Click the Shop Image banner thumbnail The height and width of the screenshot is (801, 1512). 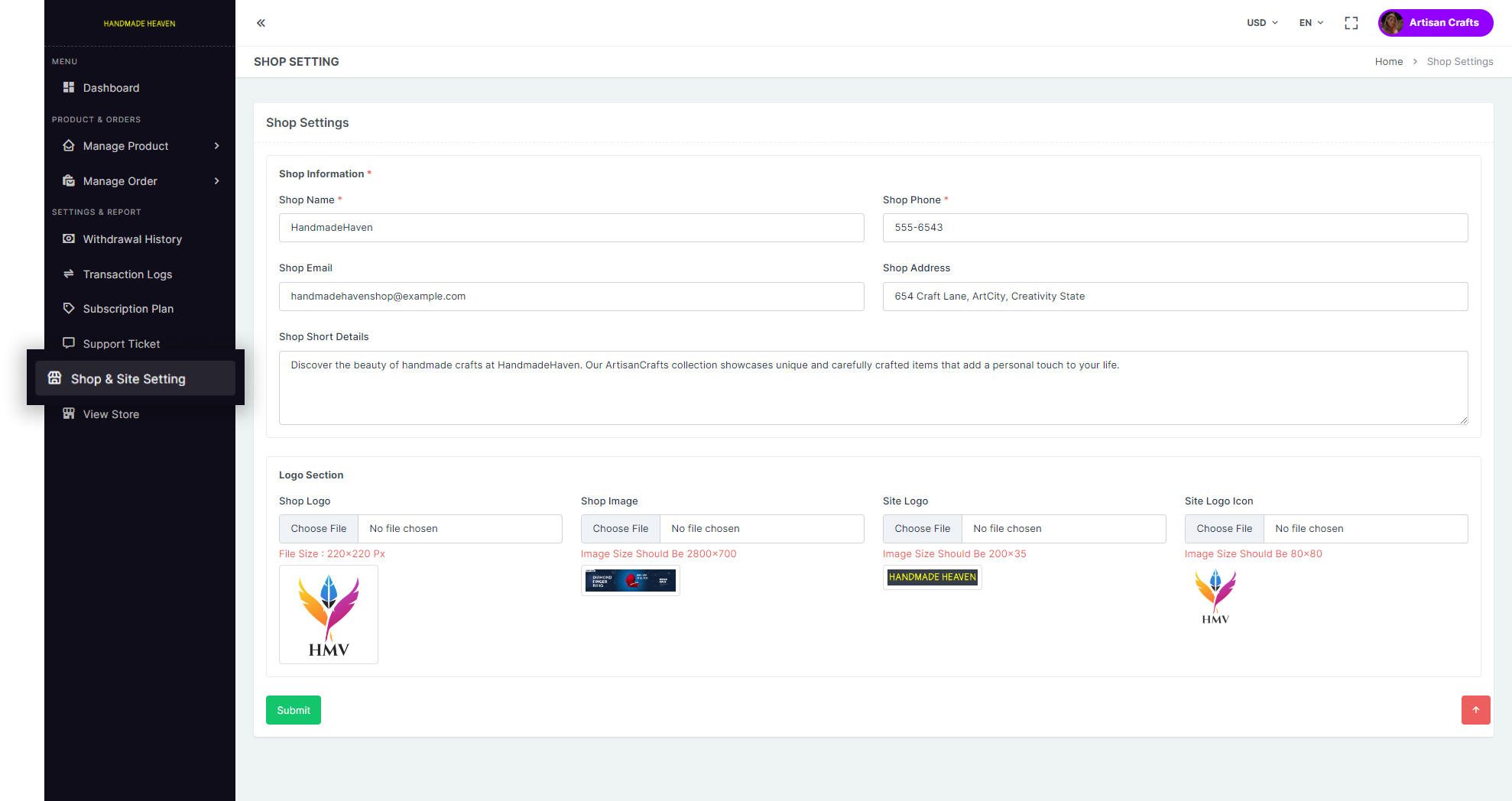pyautogui.click(x=631, y=581)
